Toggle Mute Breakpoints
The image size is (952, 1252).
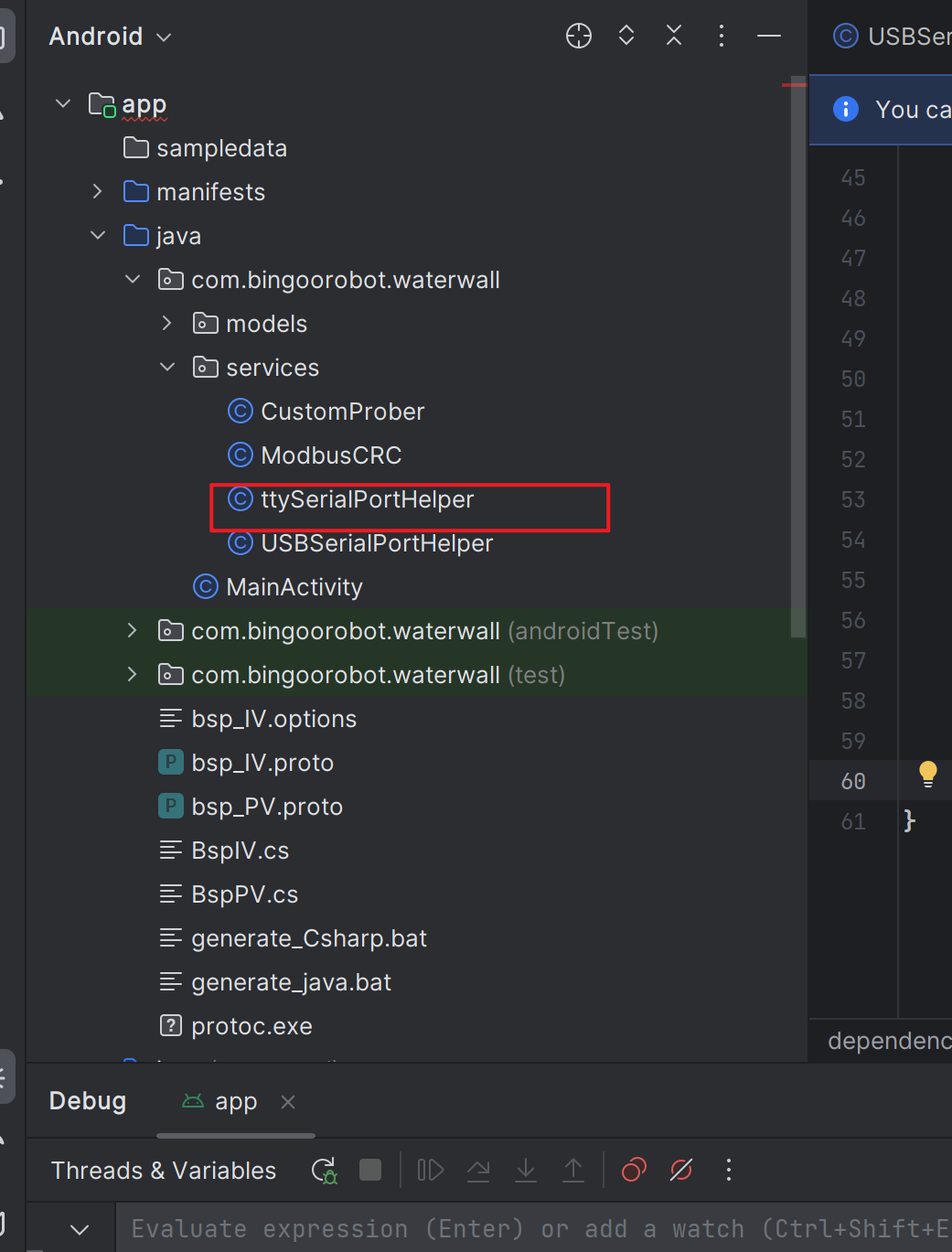tap(681, 1170)
